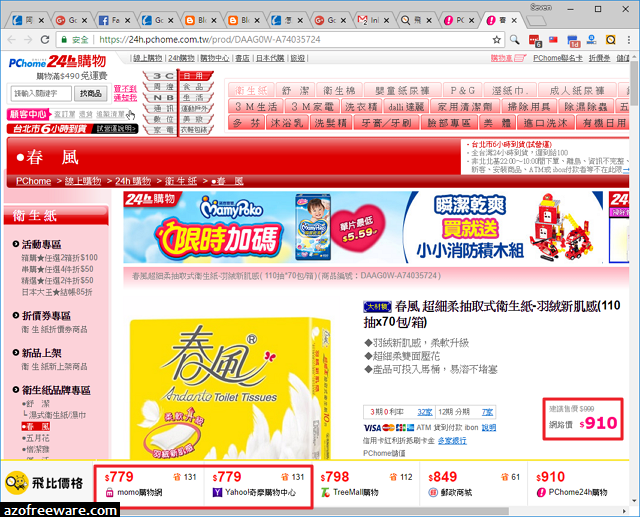Open the 折價券 top link
640x517 pixels.
tap(599, 58)
